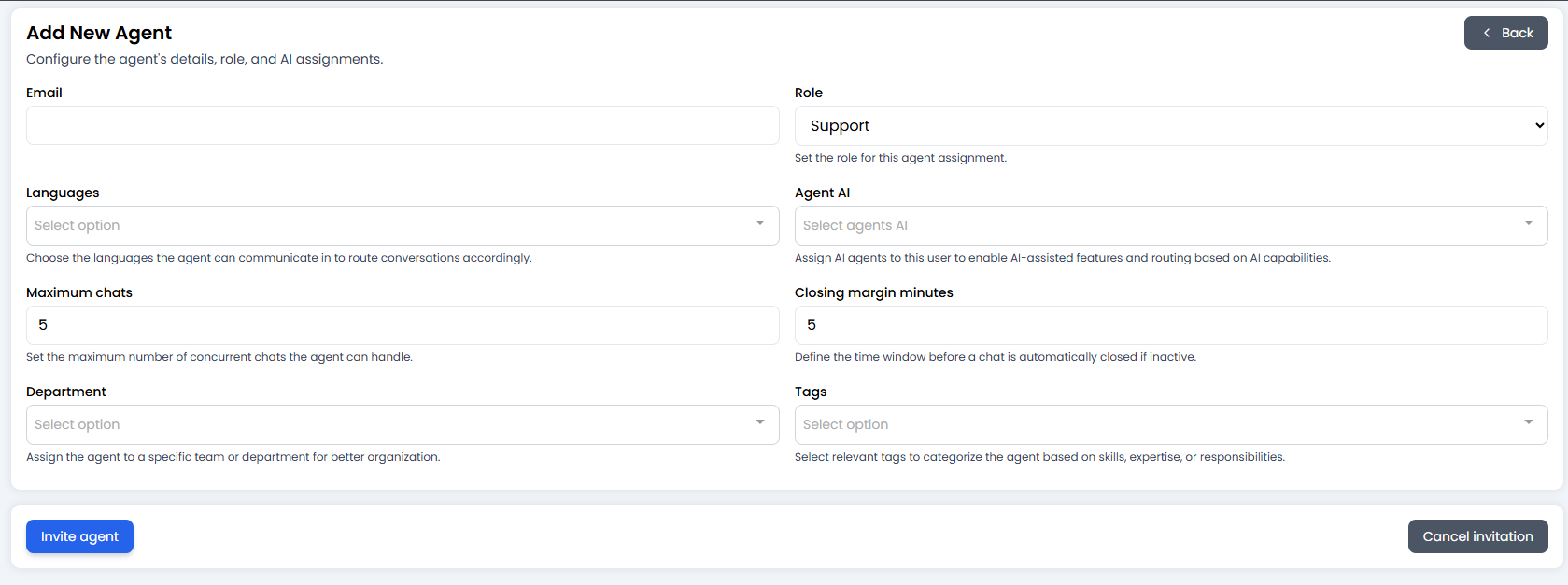Screen dimensions: 1568x585
Task: Open the Department select option dropdown
Action: 402,423
